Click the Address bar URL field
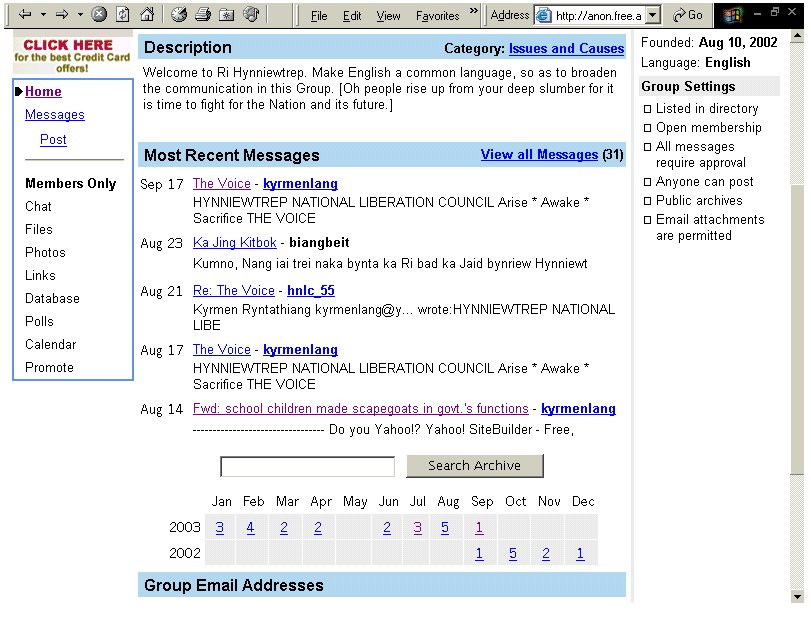 pyautogui.click(x=598, y=16)
